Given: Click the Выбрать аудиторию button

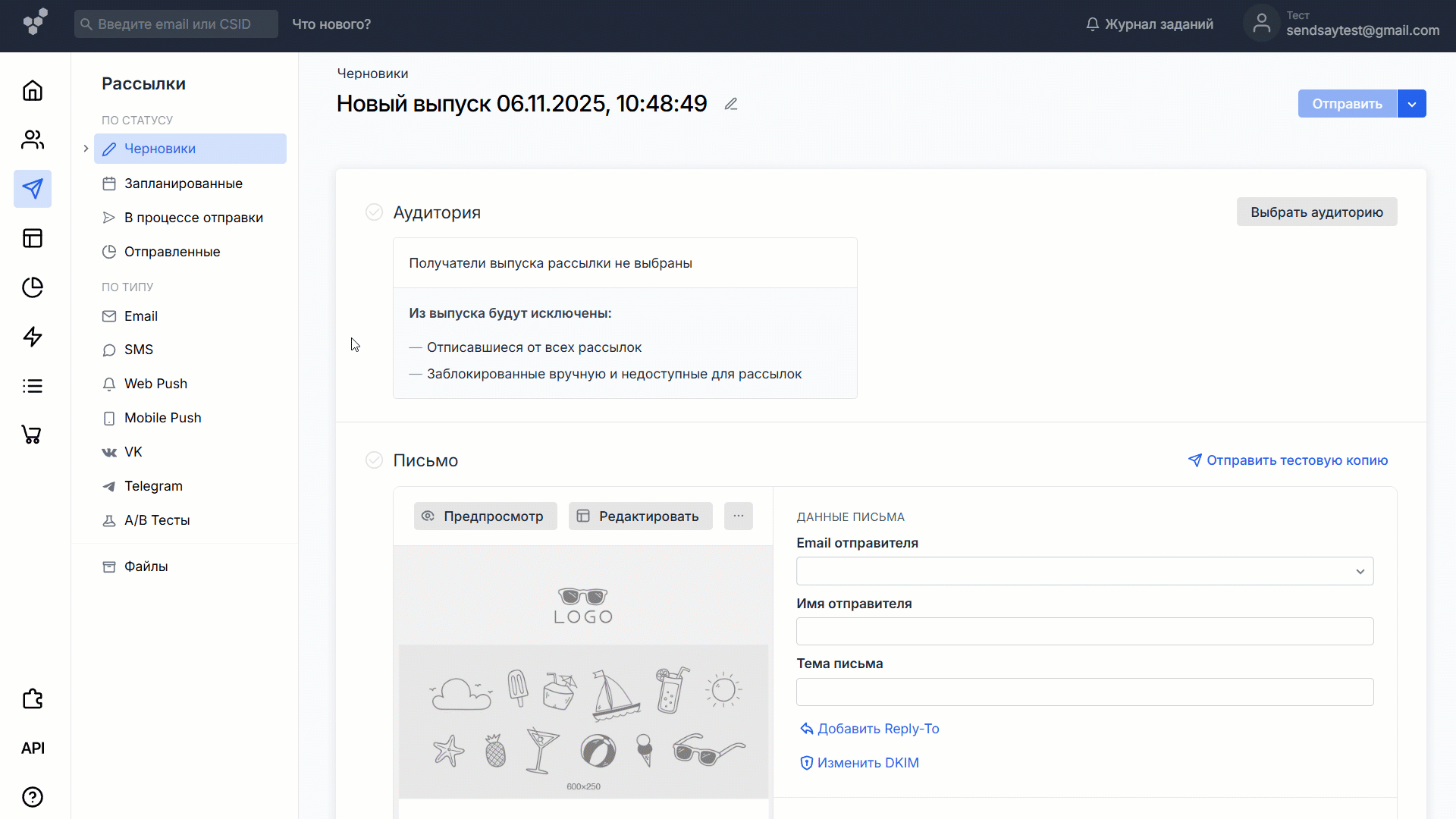Looking at the screenshot, I should pos(1316,212).
